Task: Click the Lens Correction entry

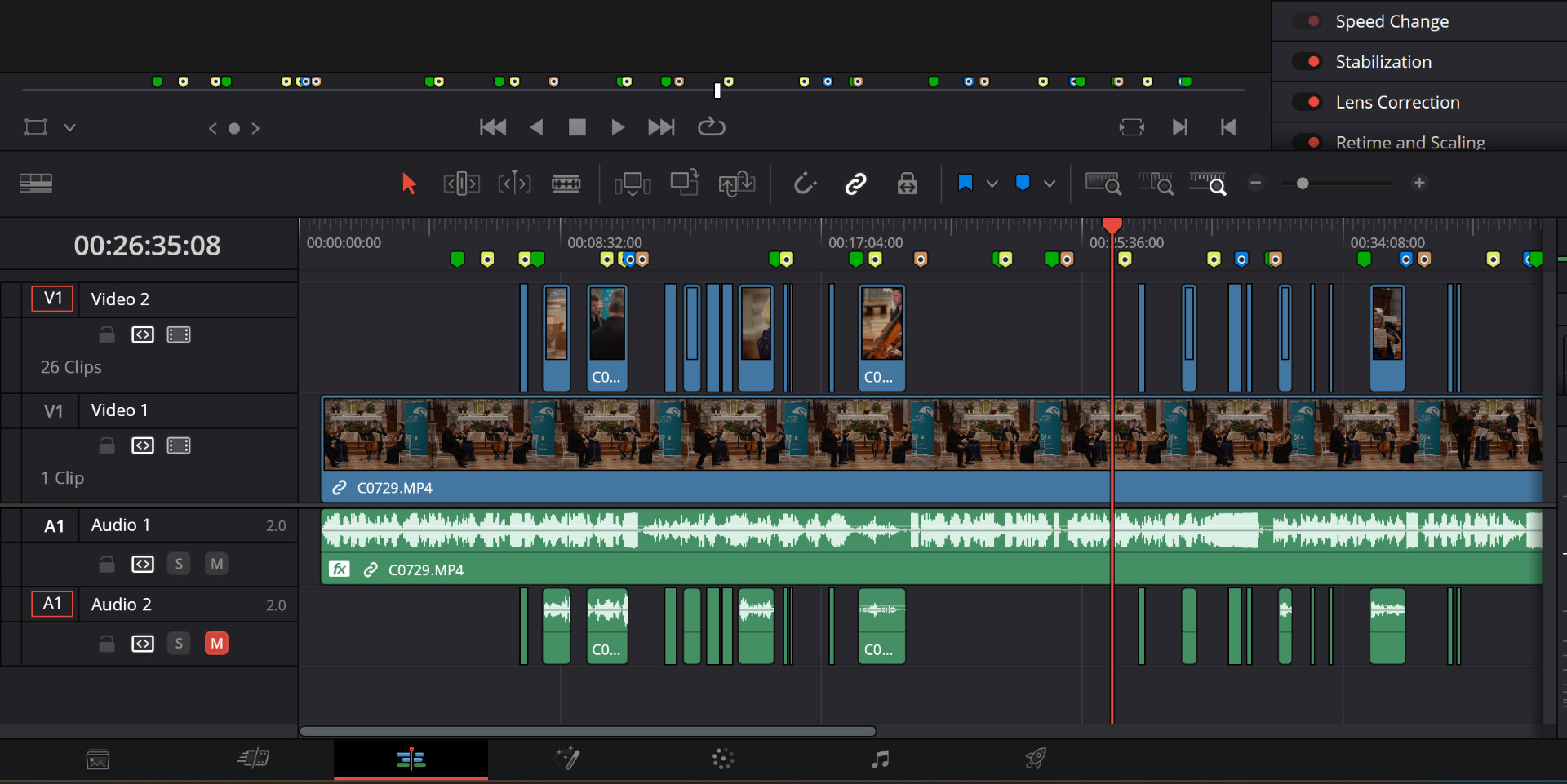Action: (x=1397, y=102)
